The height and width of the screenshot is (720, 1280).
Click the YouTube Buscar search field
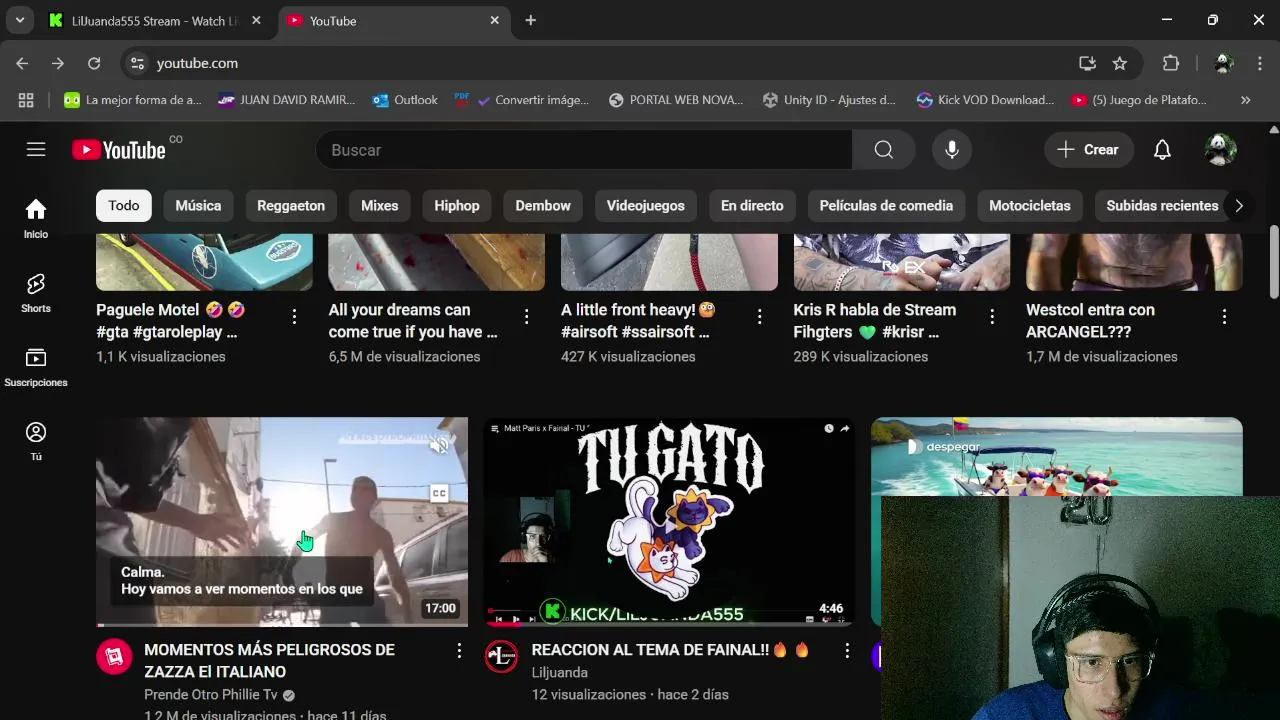(584, 150)
